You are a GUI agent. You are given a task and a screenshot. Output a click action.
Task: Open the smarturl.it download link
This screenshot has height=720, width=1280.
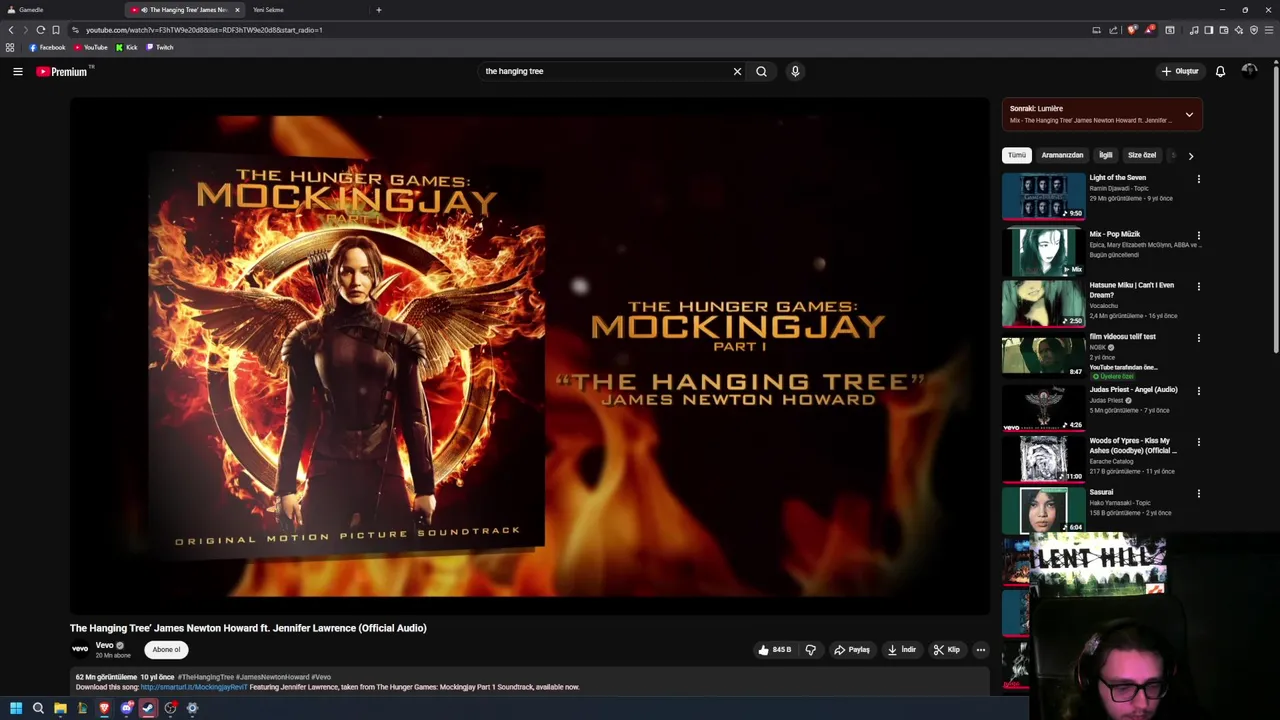point(193,687)
